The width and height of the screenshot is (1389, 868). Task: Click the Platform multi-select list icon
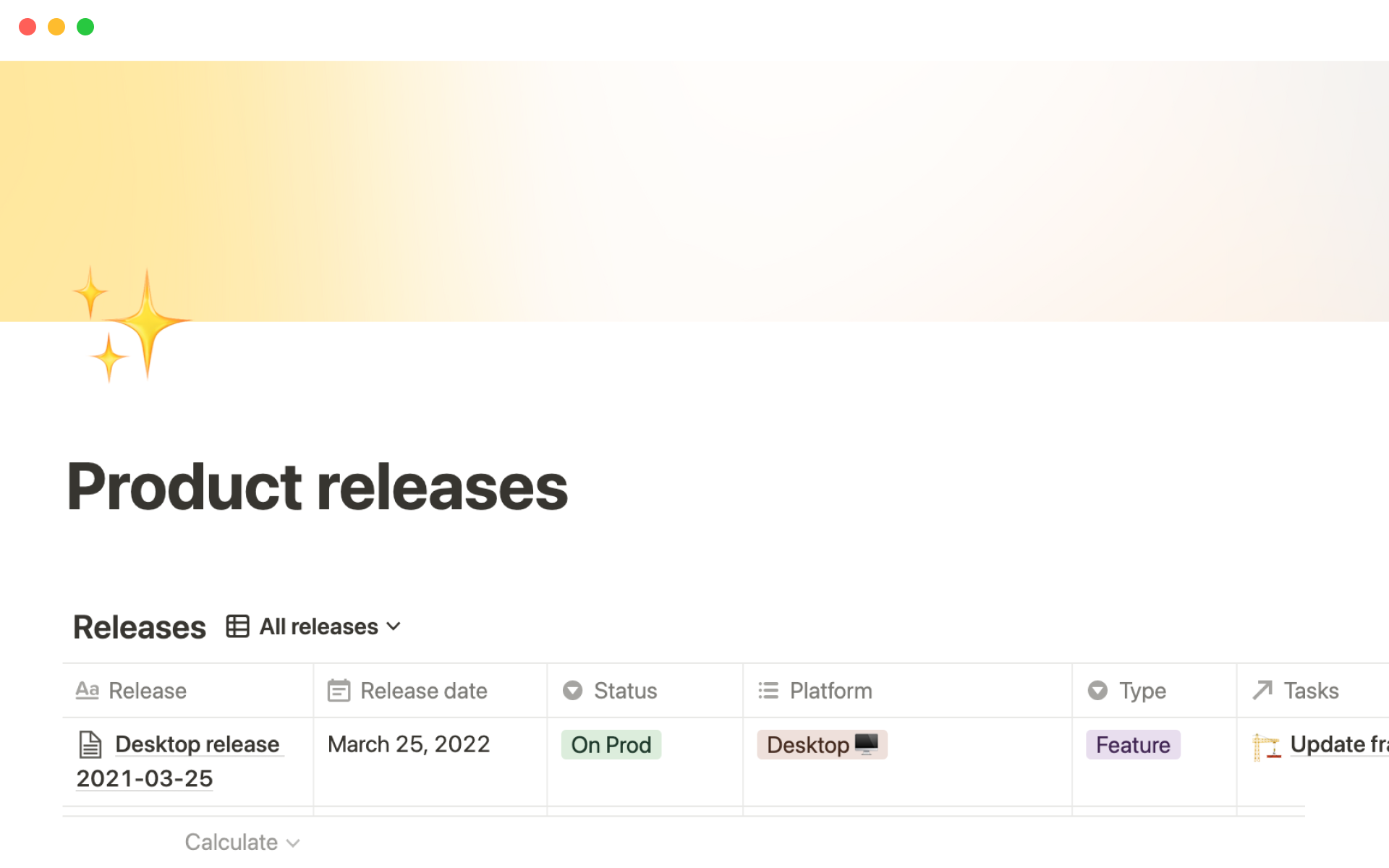(x=768, y=691)
